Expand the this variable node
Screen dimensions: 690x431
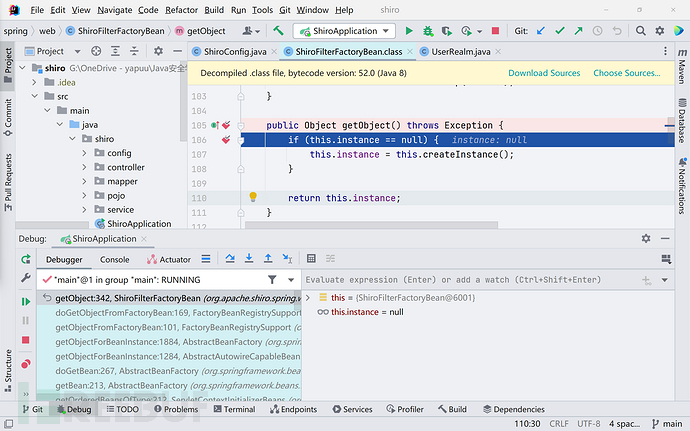click(308, 298)
